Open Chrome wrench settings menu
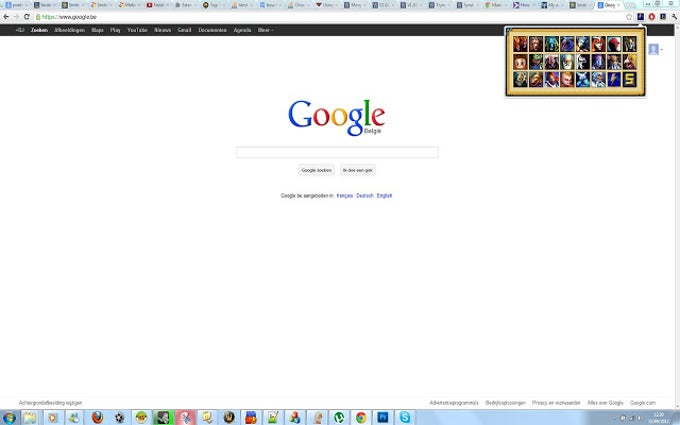680x425 pixels. (x=675, y=17)
